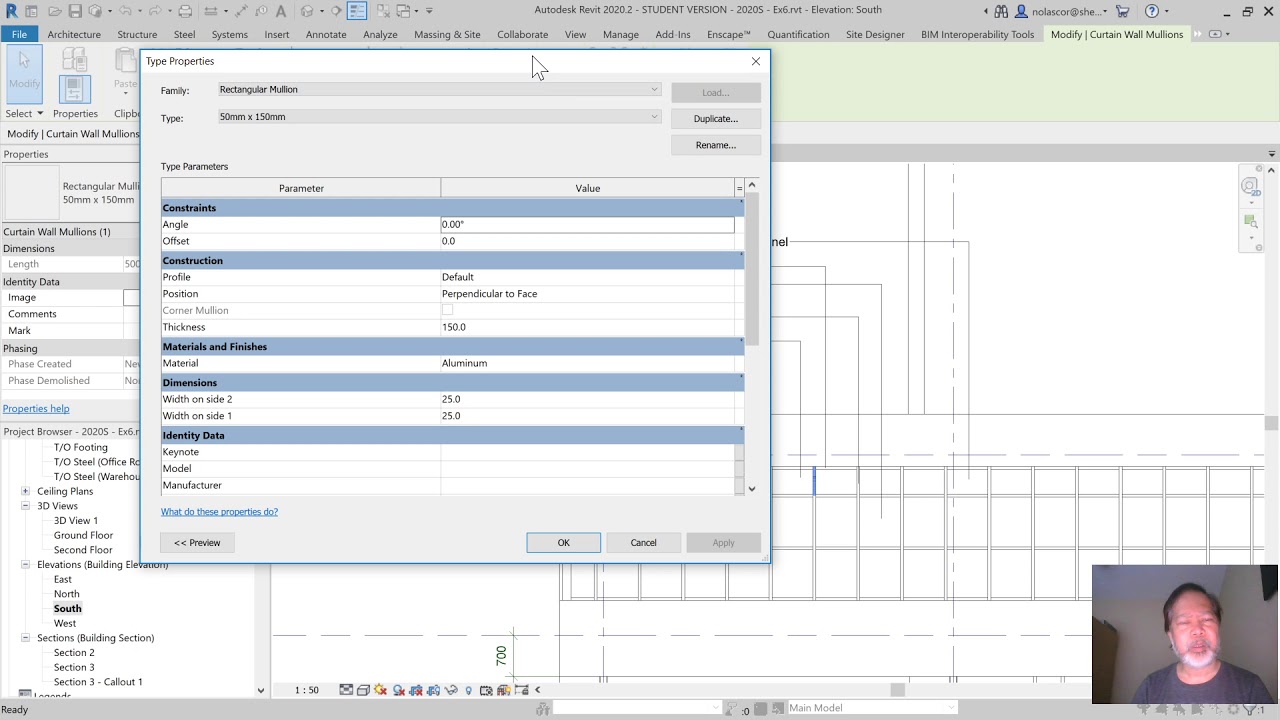Click the Redo arrow in quick access toolbar
Image resolution: width=1280 pixels, height=720 pixels.
point(155,11)
